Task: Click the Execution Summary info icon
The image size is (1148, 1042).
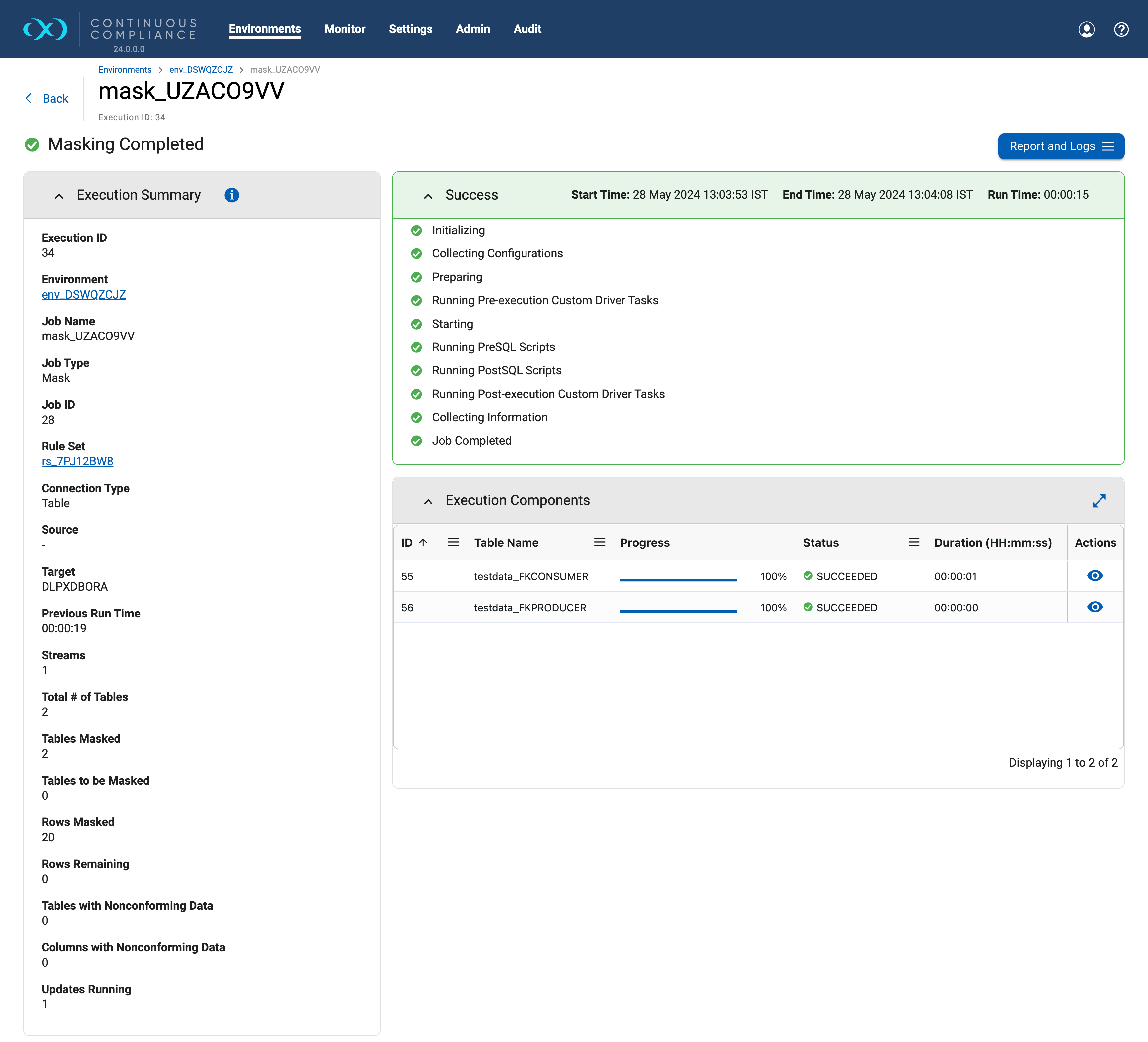Action: 231,195
